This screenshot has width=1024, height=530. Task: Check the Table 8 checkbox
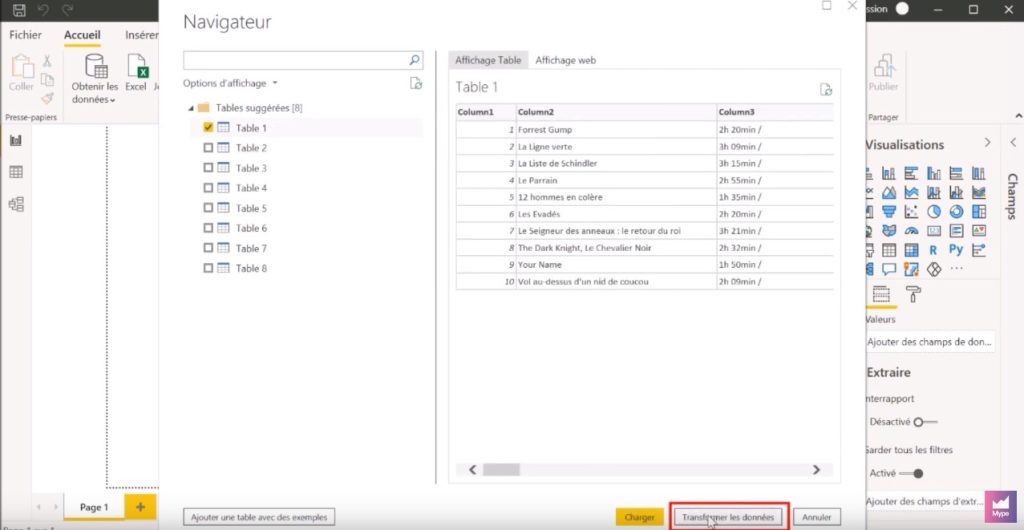click(208, 268)
